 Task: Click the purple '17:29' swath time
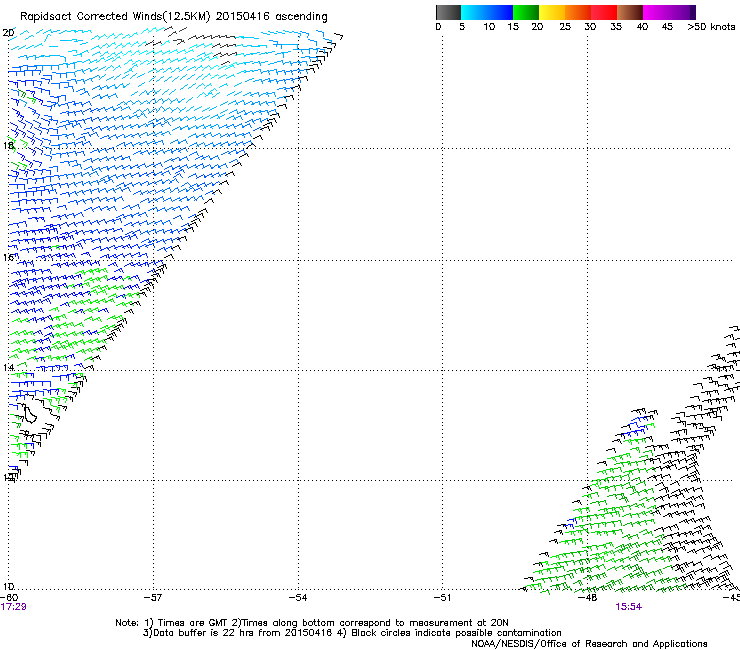14,607
